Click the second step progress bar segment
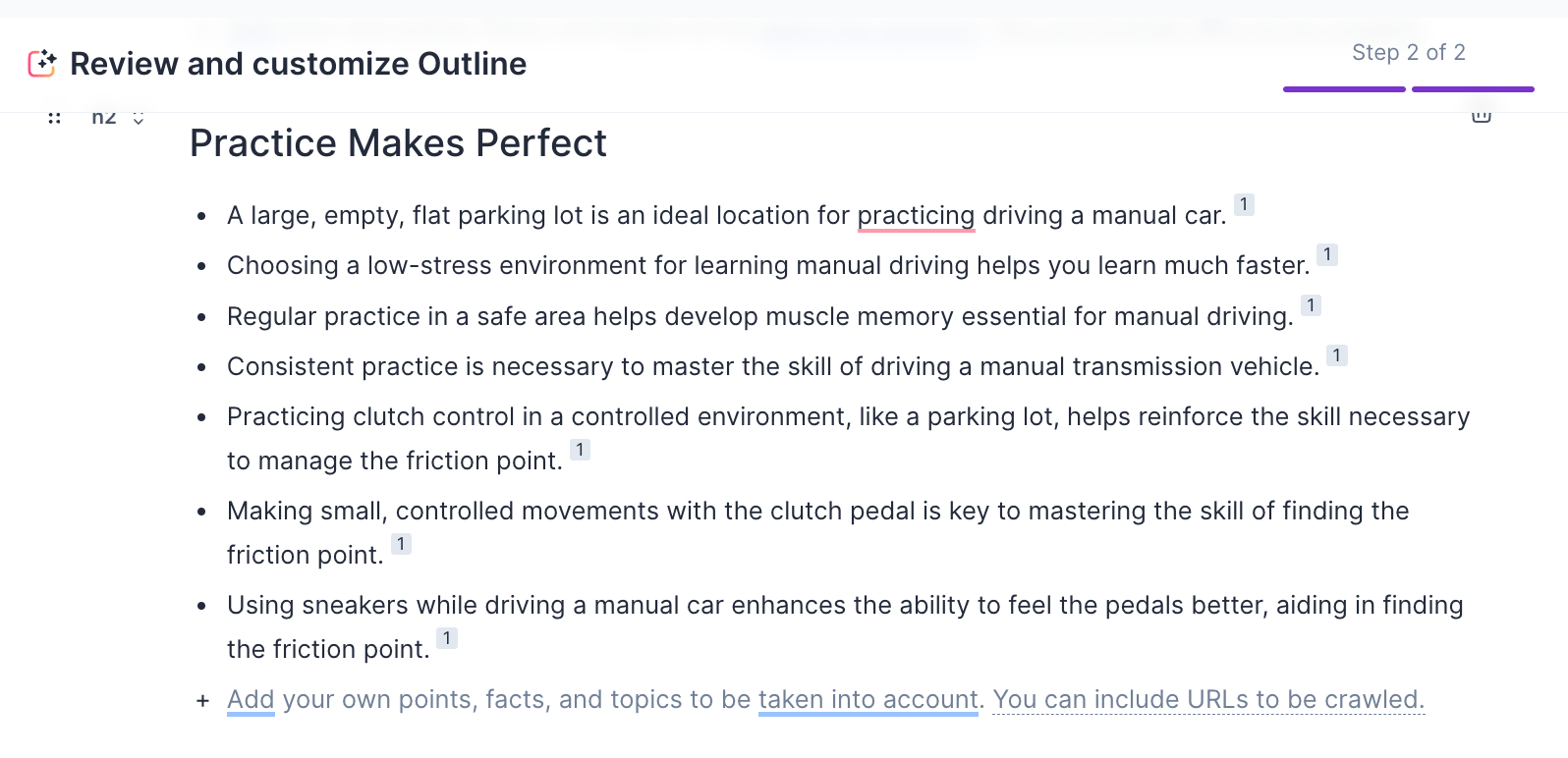The image size is (1568, 758). click(1472, 89)
